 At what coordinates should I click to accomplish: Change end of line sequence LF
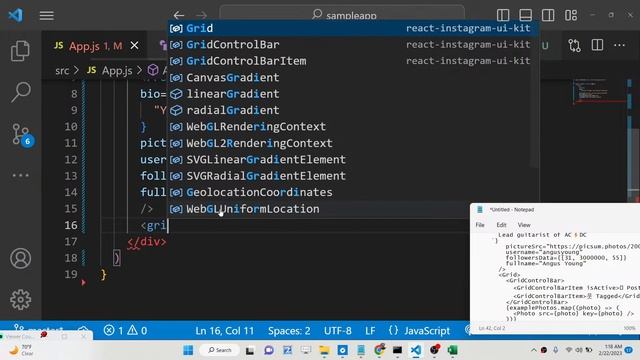coord(370,331)
